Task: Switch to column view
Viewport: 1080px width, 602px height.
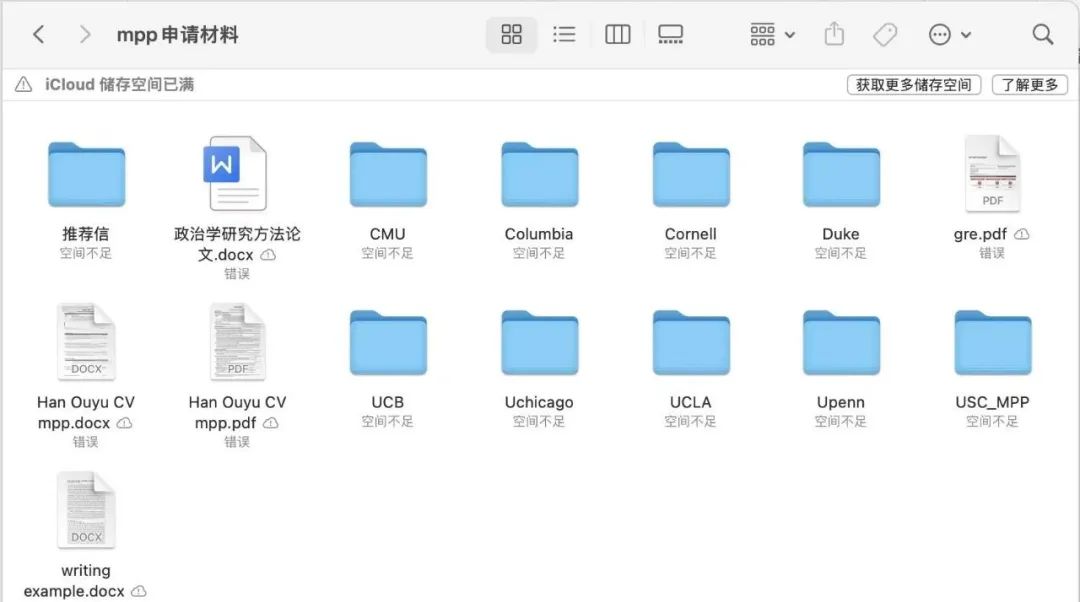Action: [617, 34]
